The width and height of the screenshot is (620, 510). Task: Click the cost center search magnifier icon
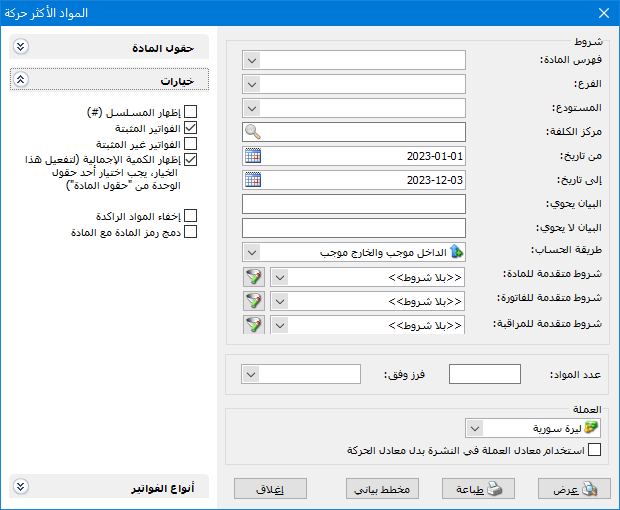[x=253, y=132]
